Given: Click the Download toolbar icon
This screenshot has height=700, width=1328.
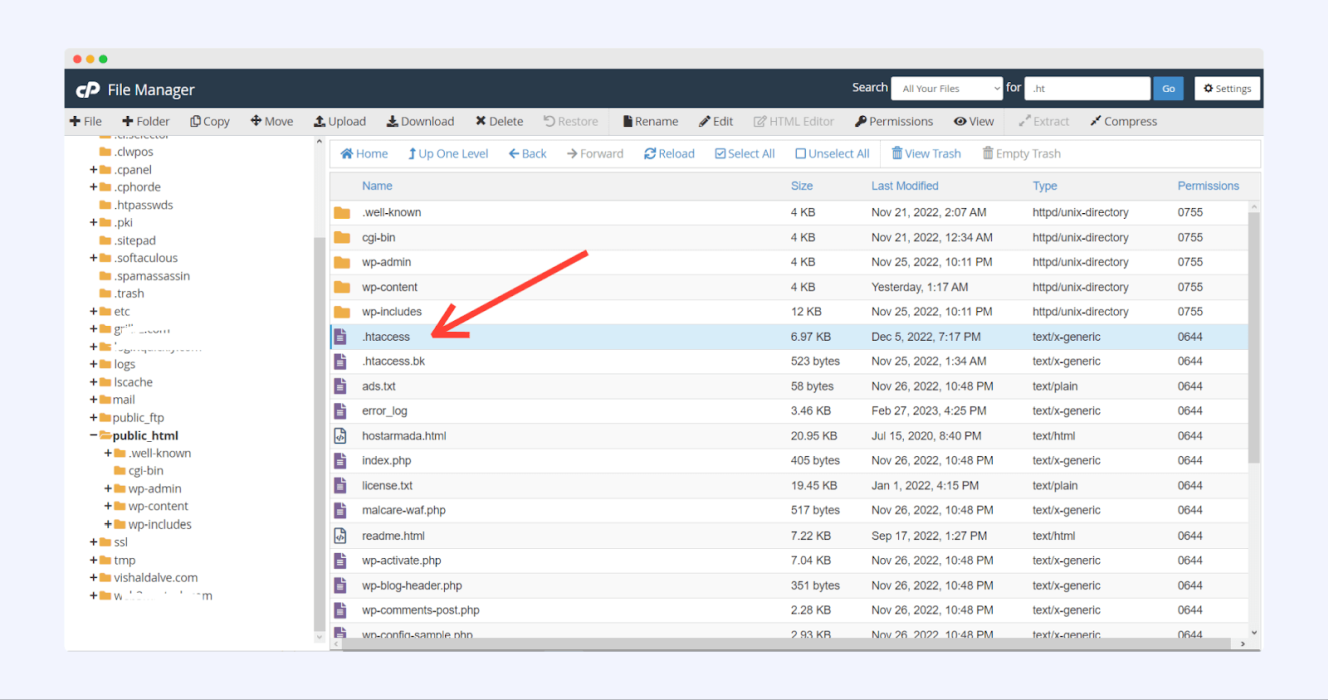Looking at the screenshot, I should click(393, 122).
